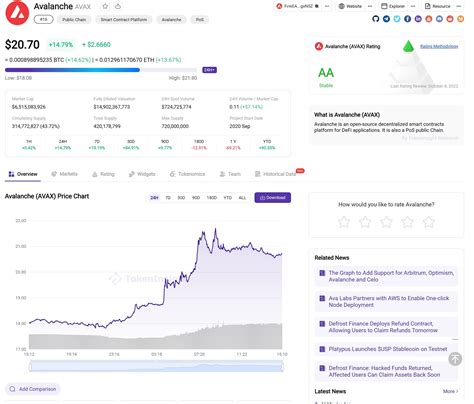This screenshot has width=474, height=404.
Task: Click the price low-high range bar
Action: click(x=101, y=70)
